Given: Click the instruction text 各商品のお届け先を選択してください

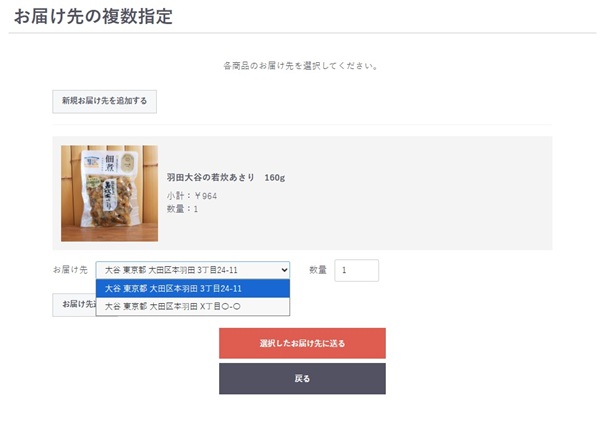Looking at the screenshot, I should 300,66.
